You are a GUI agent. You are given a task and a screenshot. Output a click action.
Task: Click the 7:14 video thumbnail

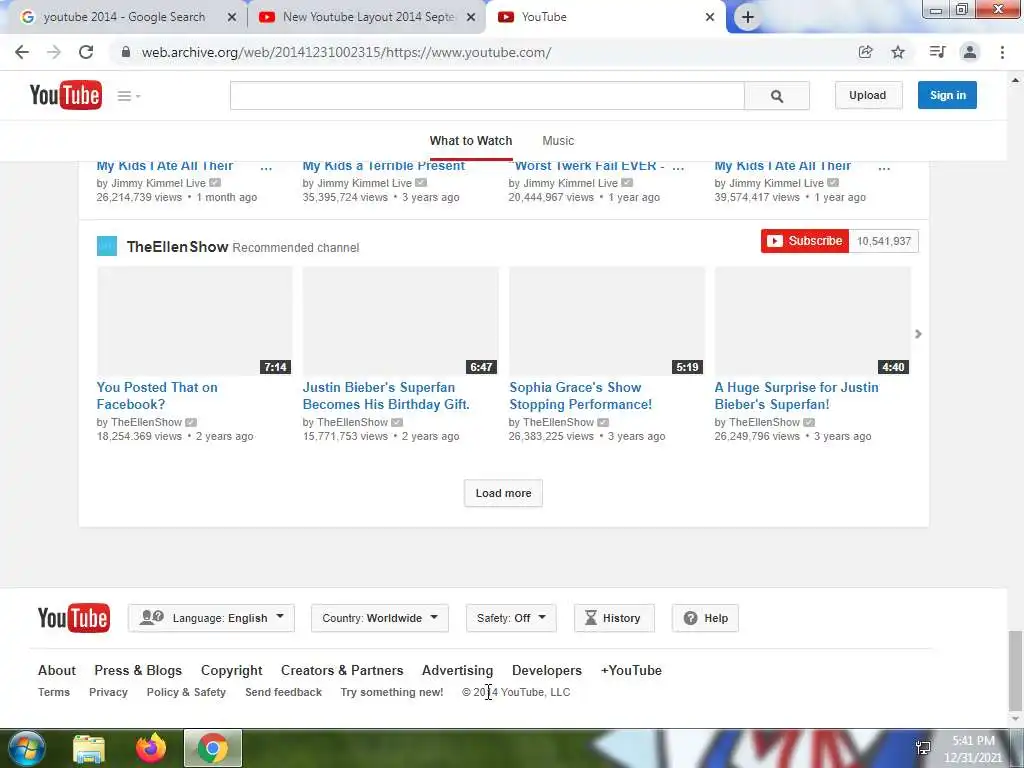(x=195, y=321)
